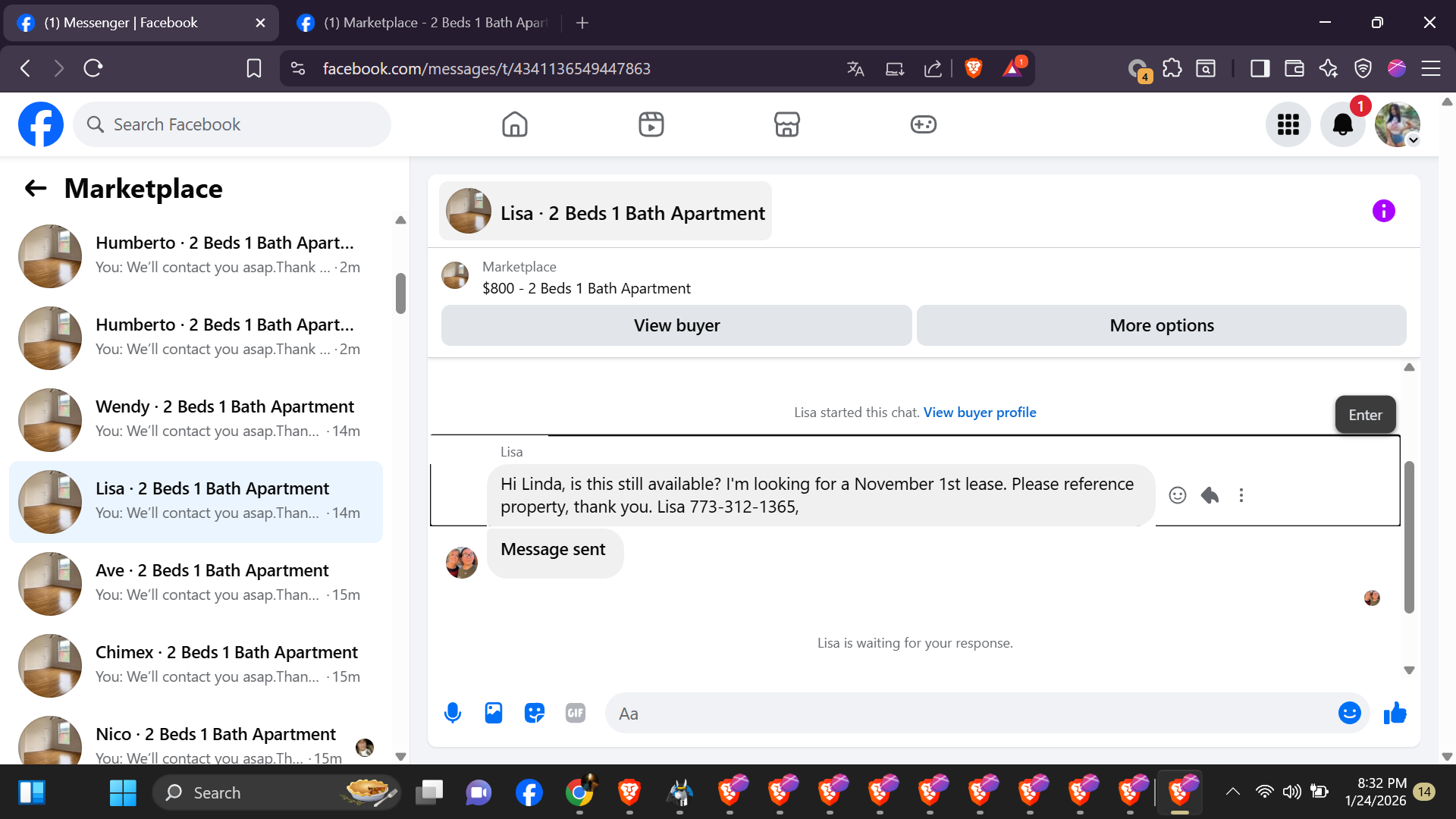Open the attach photo icon
1456x819 pixels.
click(494, 713)
